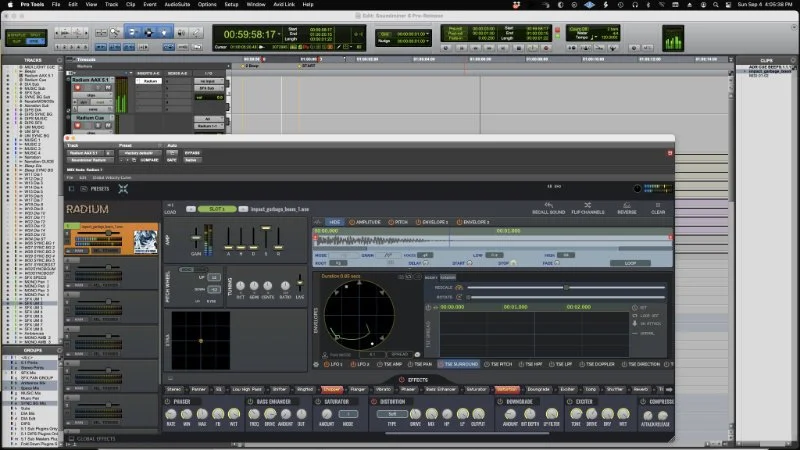Click the sample thumbnail in slot one
The image size is (800, 450).
pos(145,242)
